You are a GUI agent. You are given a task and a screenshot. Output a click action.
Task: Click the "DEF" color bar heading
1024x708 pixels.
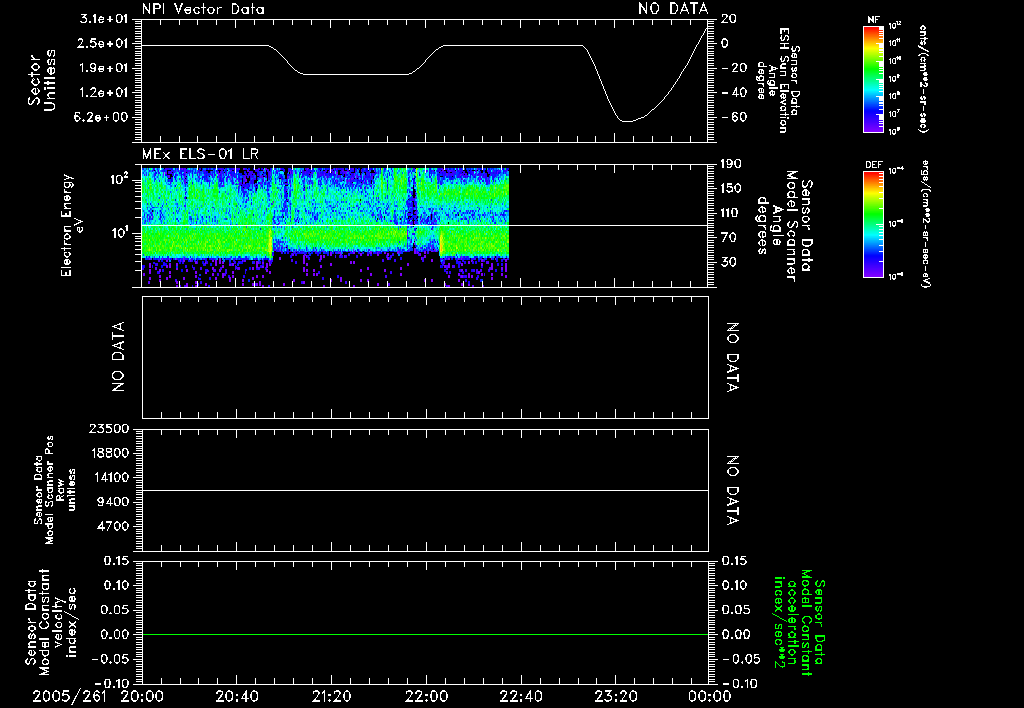874,165
